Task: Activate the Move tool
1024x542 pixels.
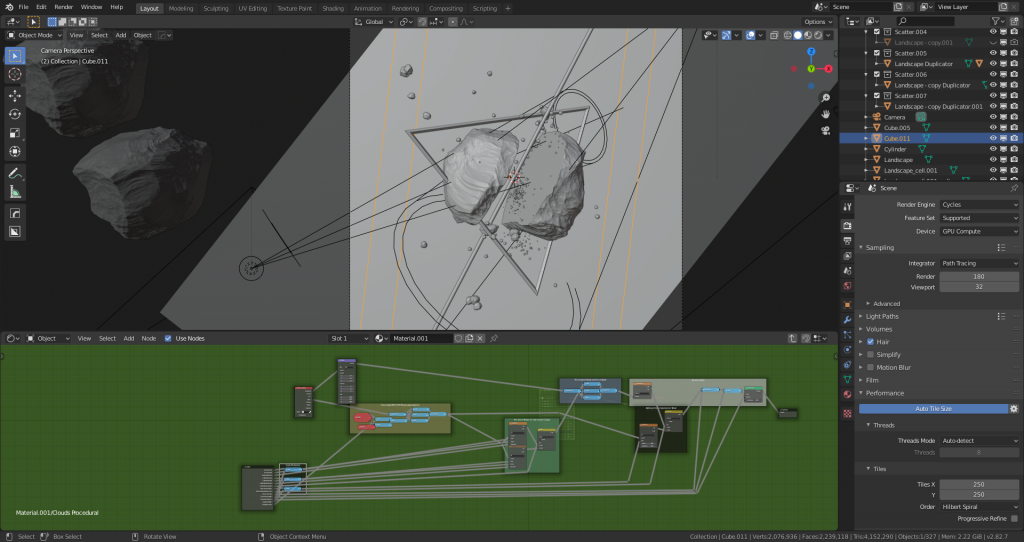Action: click(15, 95)
